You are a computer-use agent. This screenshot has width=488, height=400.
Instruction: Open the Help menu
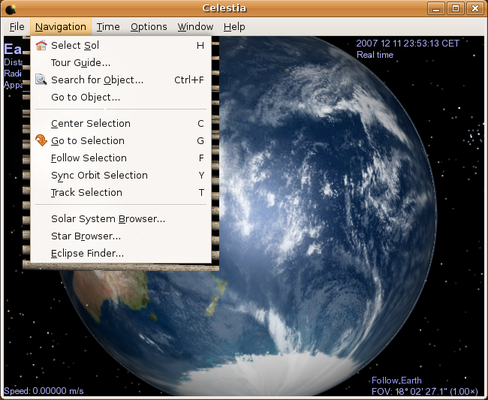coord(234,27)
